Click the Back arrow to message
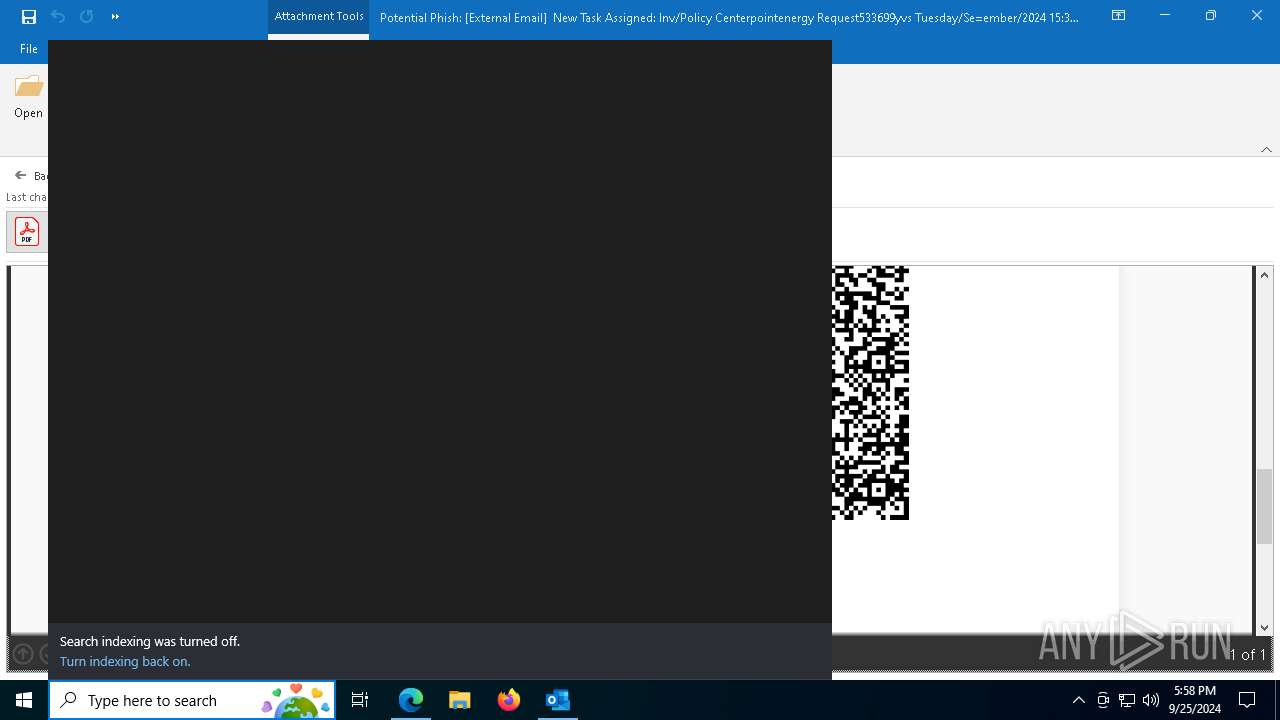 (20, 175)
